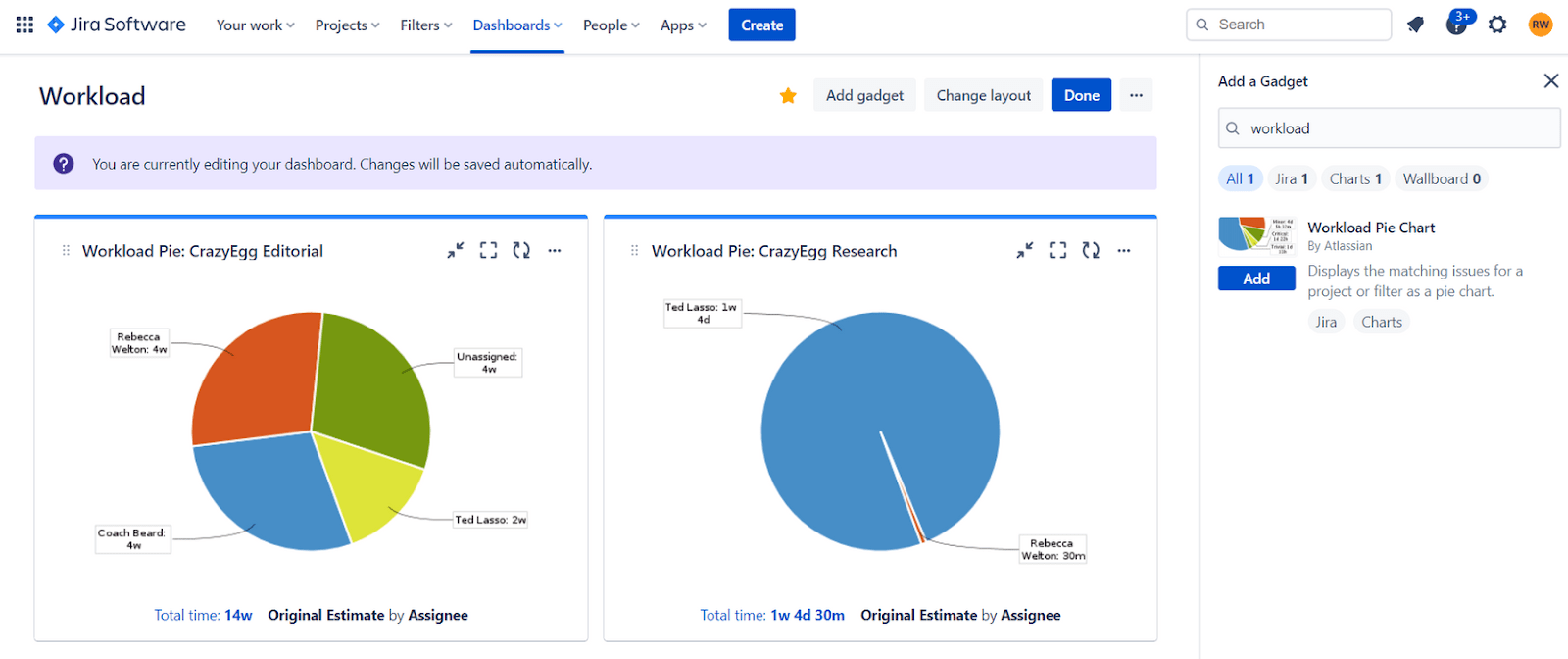Open the Workload Pie Chart title link
Viewport: 1568px width, 659px height.
(1371, 228)
